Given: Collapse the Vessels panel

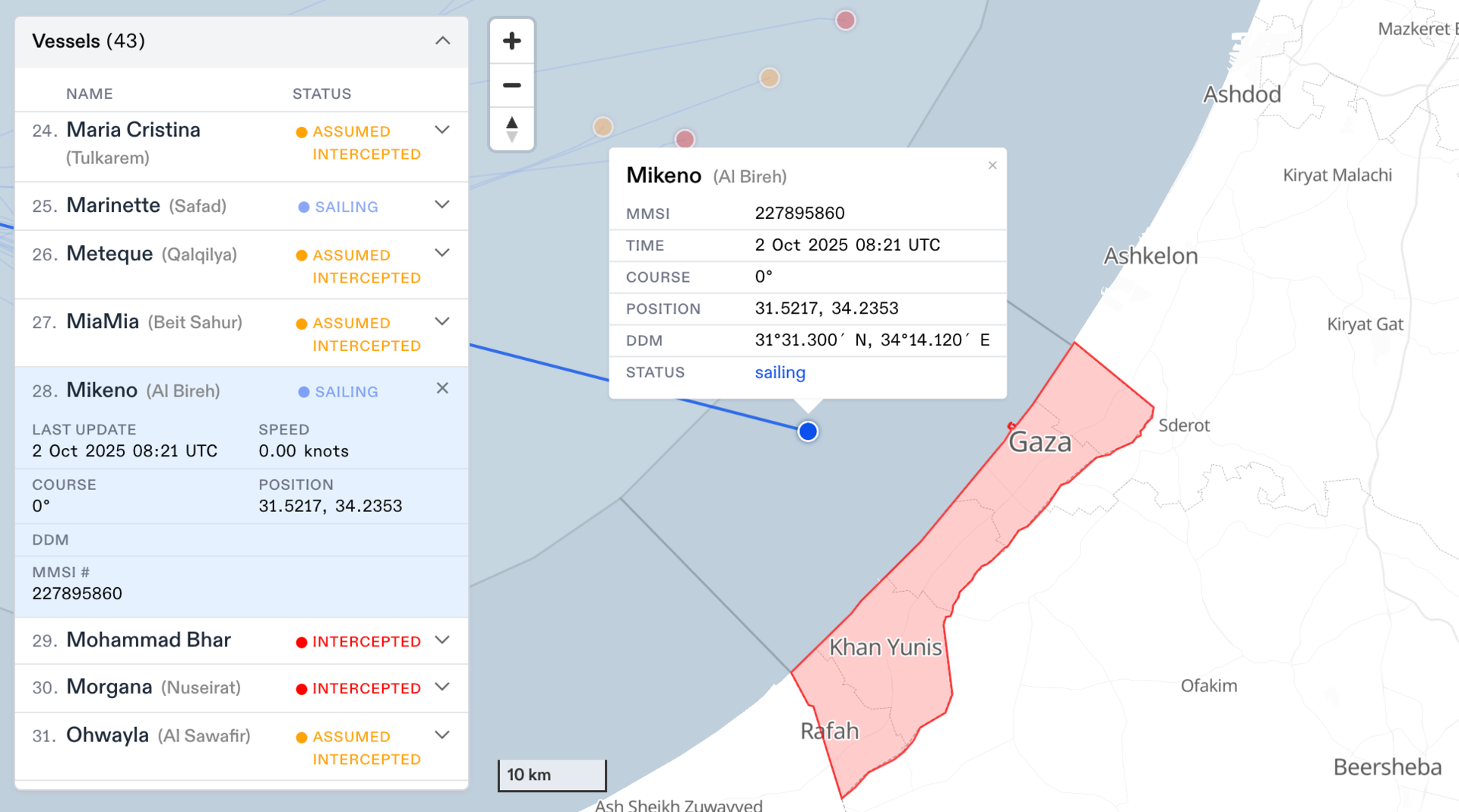Looking at the screenshot, I should [x=442, y=41].
